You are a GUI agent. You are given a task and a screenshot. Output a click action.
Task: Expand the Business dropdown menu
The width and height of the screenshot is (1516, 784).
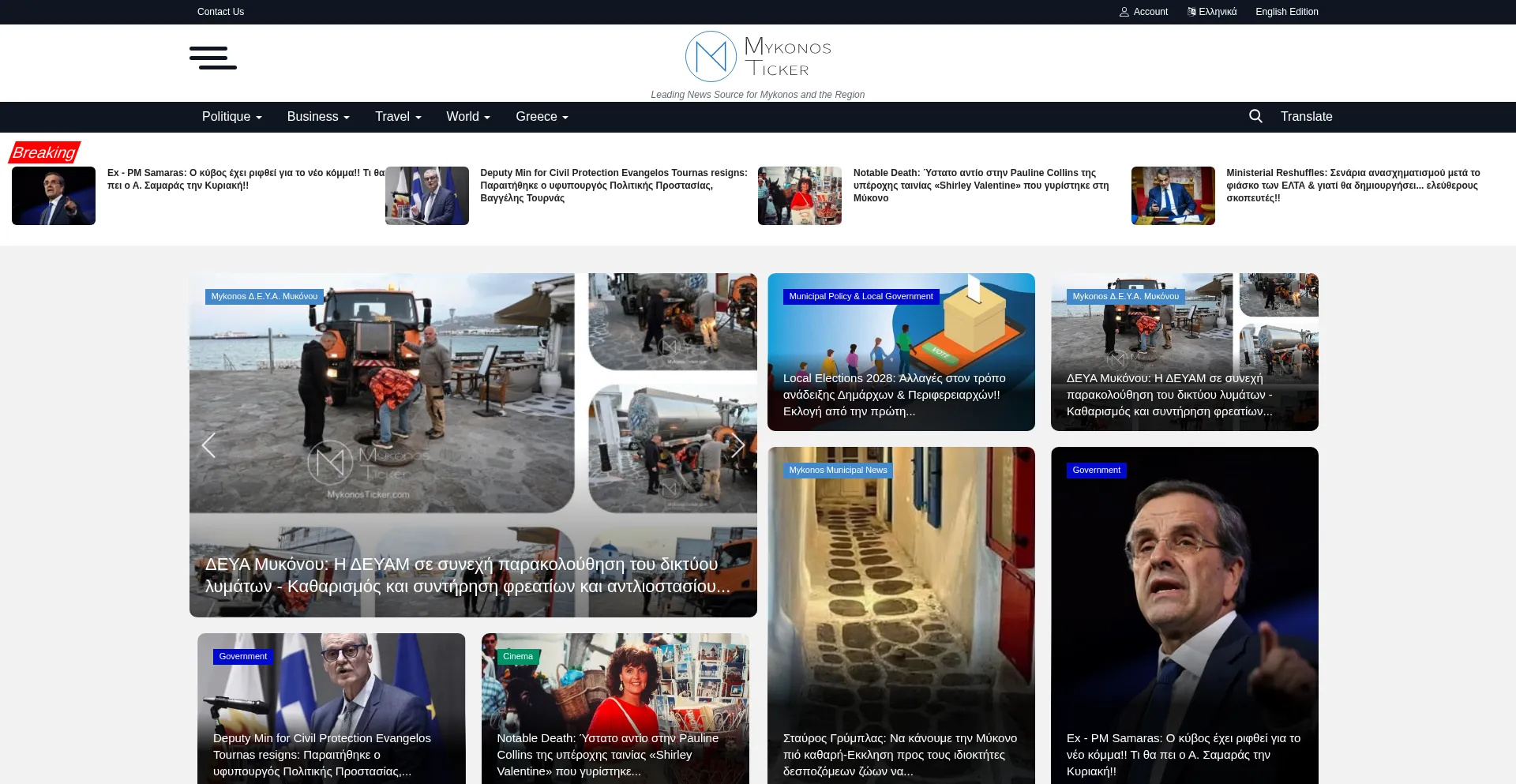pos(317,116)
